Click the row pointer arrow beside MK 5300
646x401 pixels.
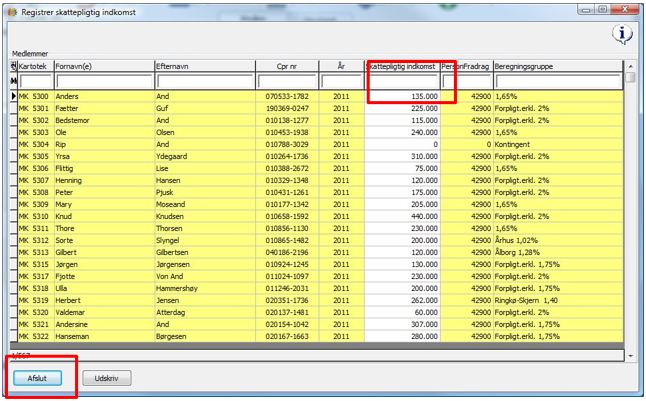(x=14, y=96)
